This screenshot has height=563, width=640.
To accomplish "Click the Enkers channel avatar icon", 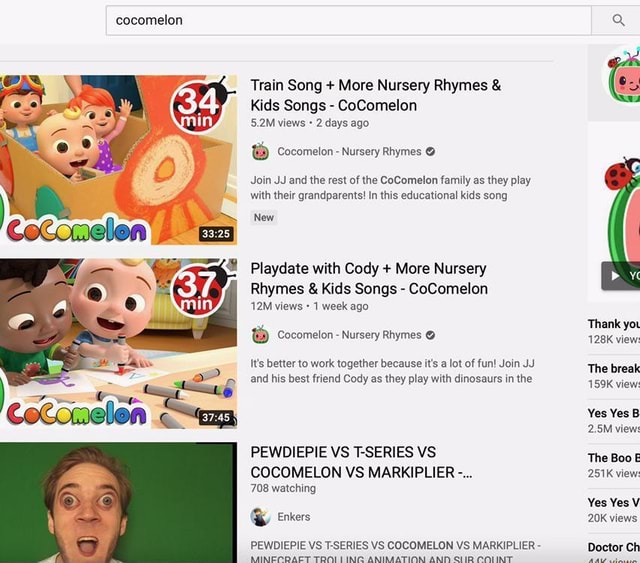I will pos(261,517).
